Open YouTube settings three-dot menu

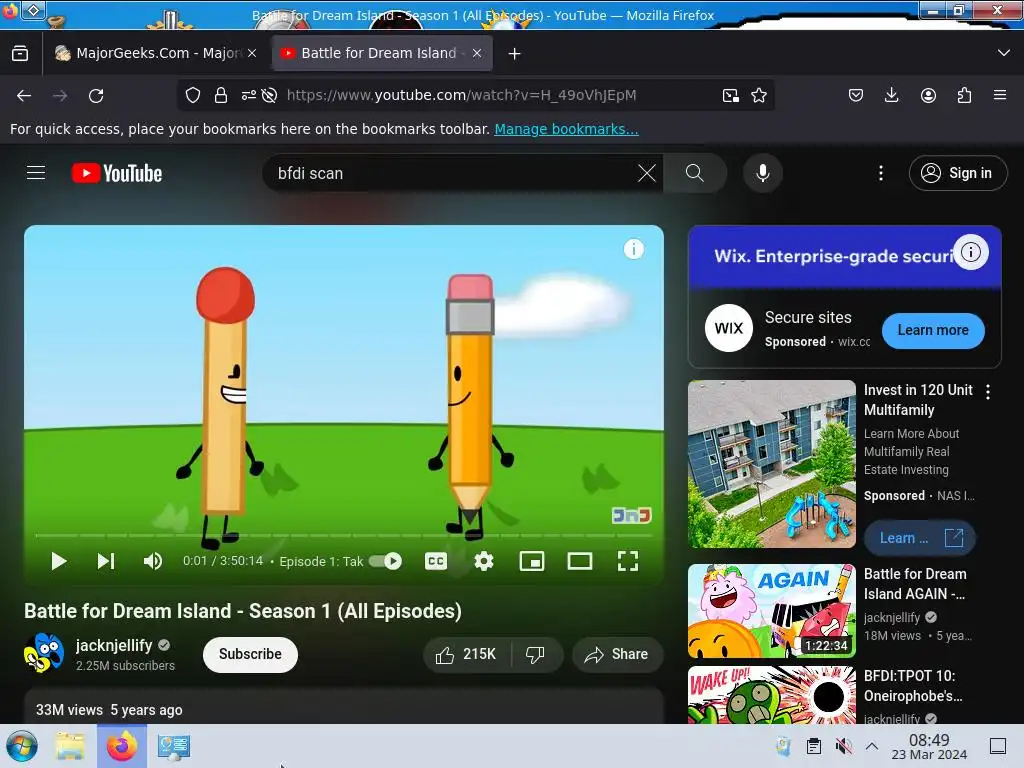point(881,173)
